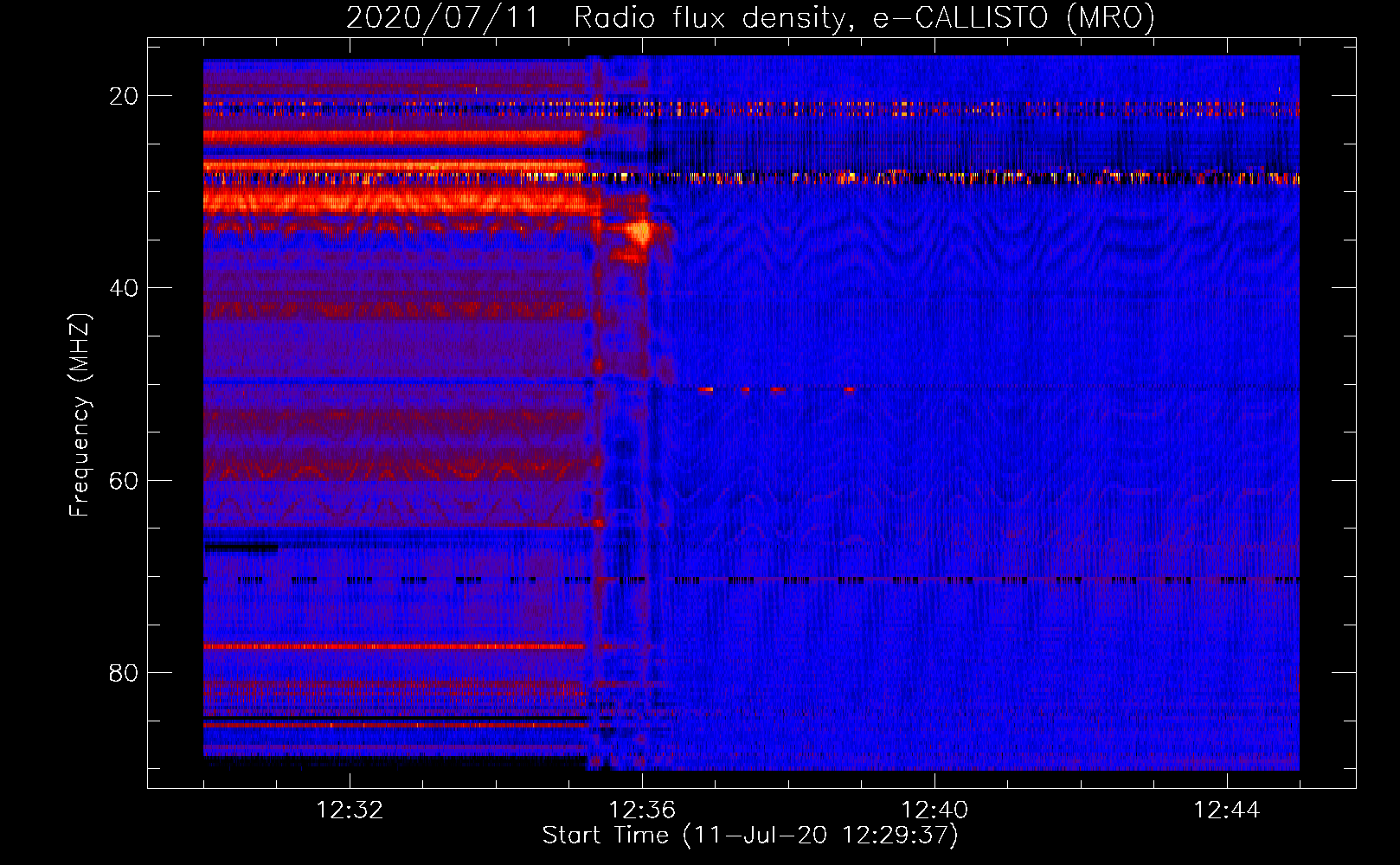
Task: Click the 20 MHz frequency tick label
Action: click(124, 96)
